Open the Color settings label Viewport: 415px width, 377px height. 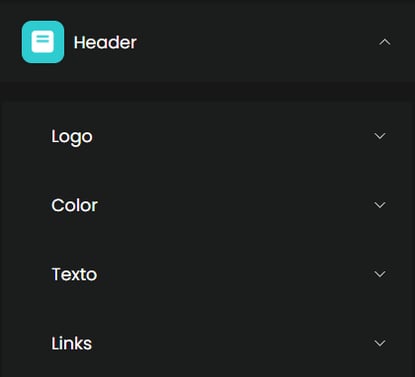74,205
